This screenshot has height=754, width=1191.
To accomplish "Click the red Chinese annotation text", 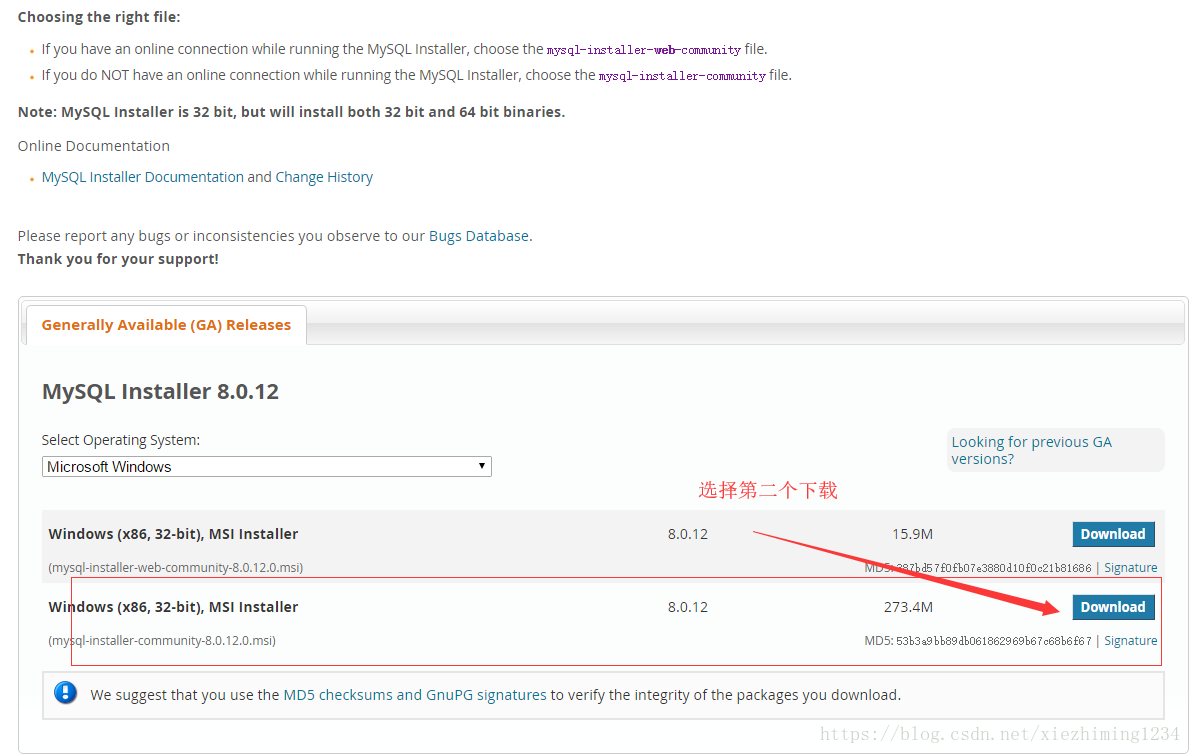I will [x=767, y=490].
